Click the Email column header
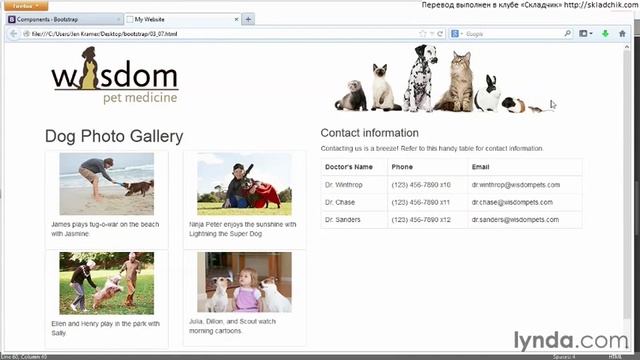This screenshot has height=360, width=640. click(480, 167)
